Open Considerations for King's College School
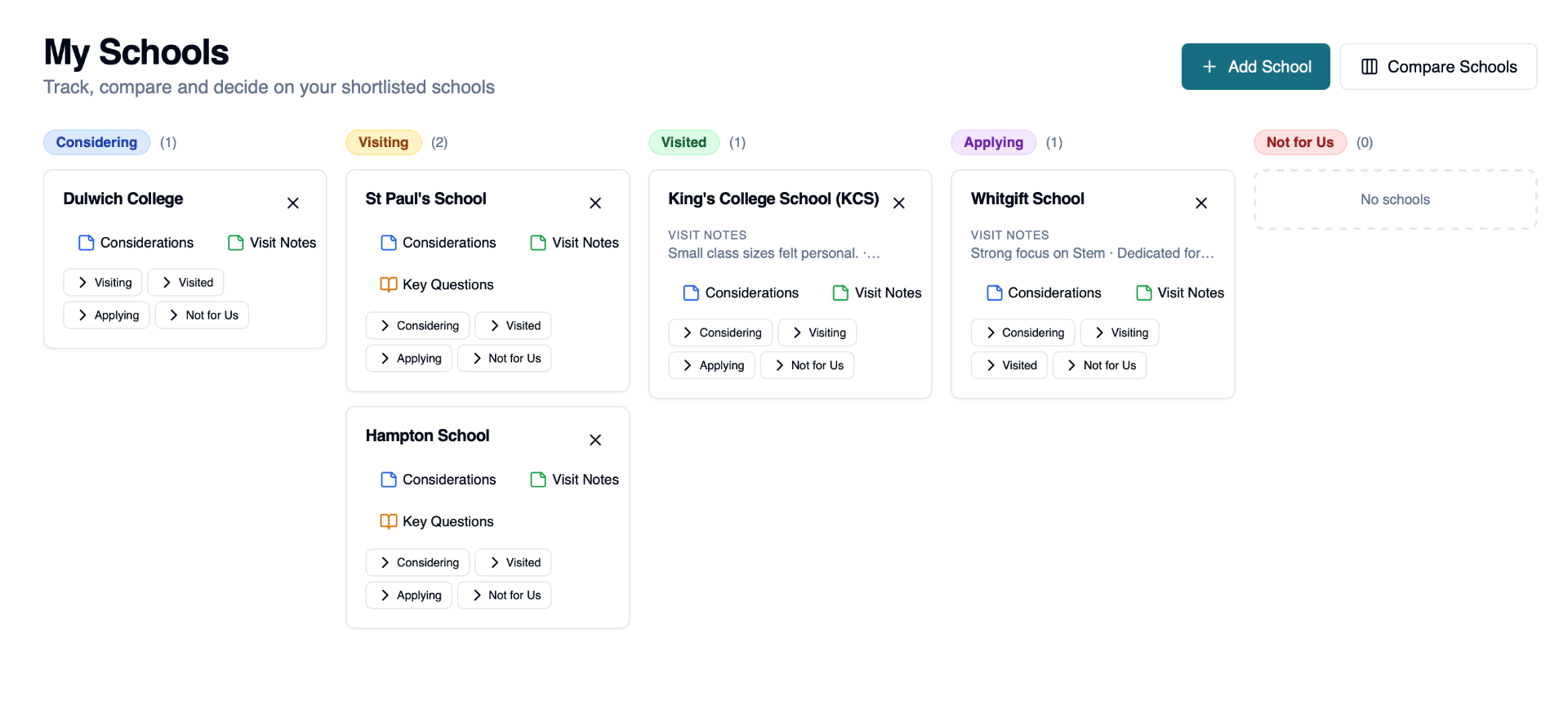The height and width of the screenshot is (706, 1568). 741,293
